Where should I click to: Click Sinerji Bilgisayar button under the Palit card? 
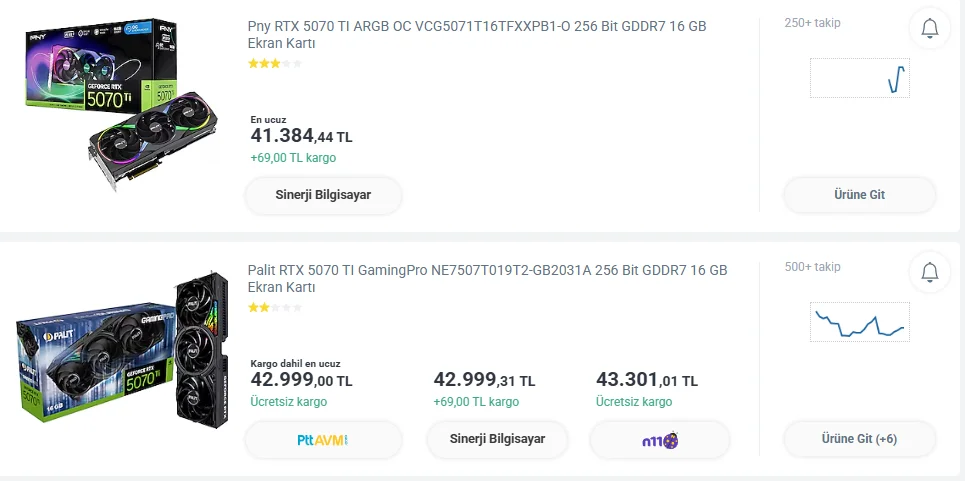click(x=497, y=439)
